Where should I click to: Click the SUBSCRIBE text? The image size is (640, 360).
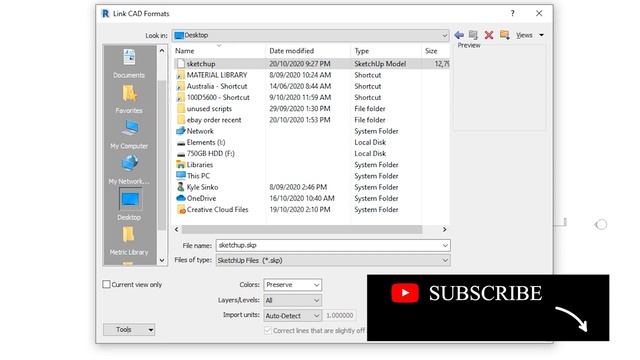coord(485,293)
